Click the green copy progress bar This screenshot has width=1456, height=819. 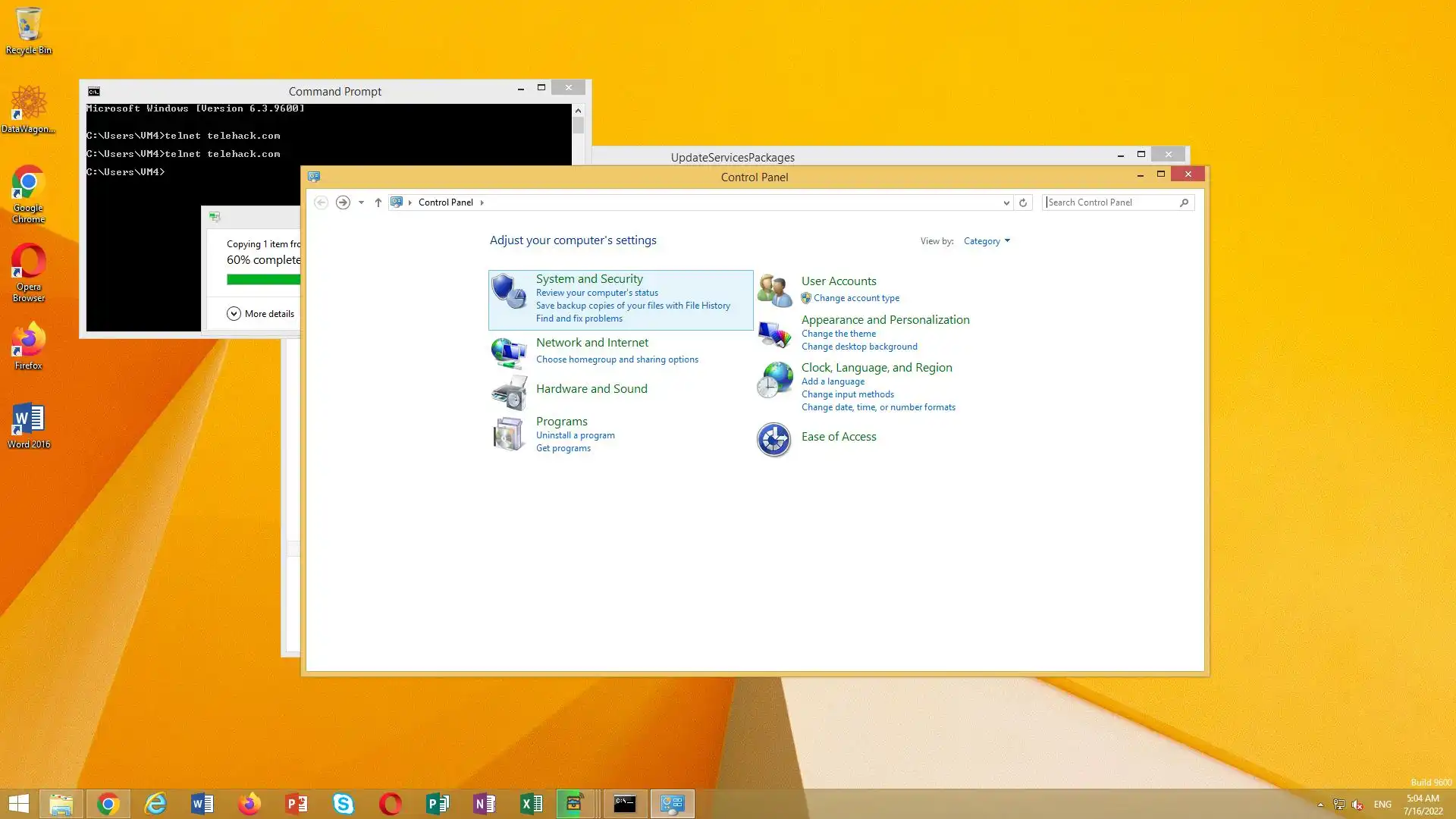[263, 280]
